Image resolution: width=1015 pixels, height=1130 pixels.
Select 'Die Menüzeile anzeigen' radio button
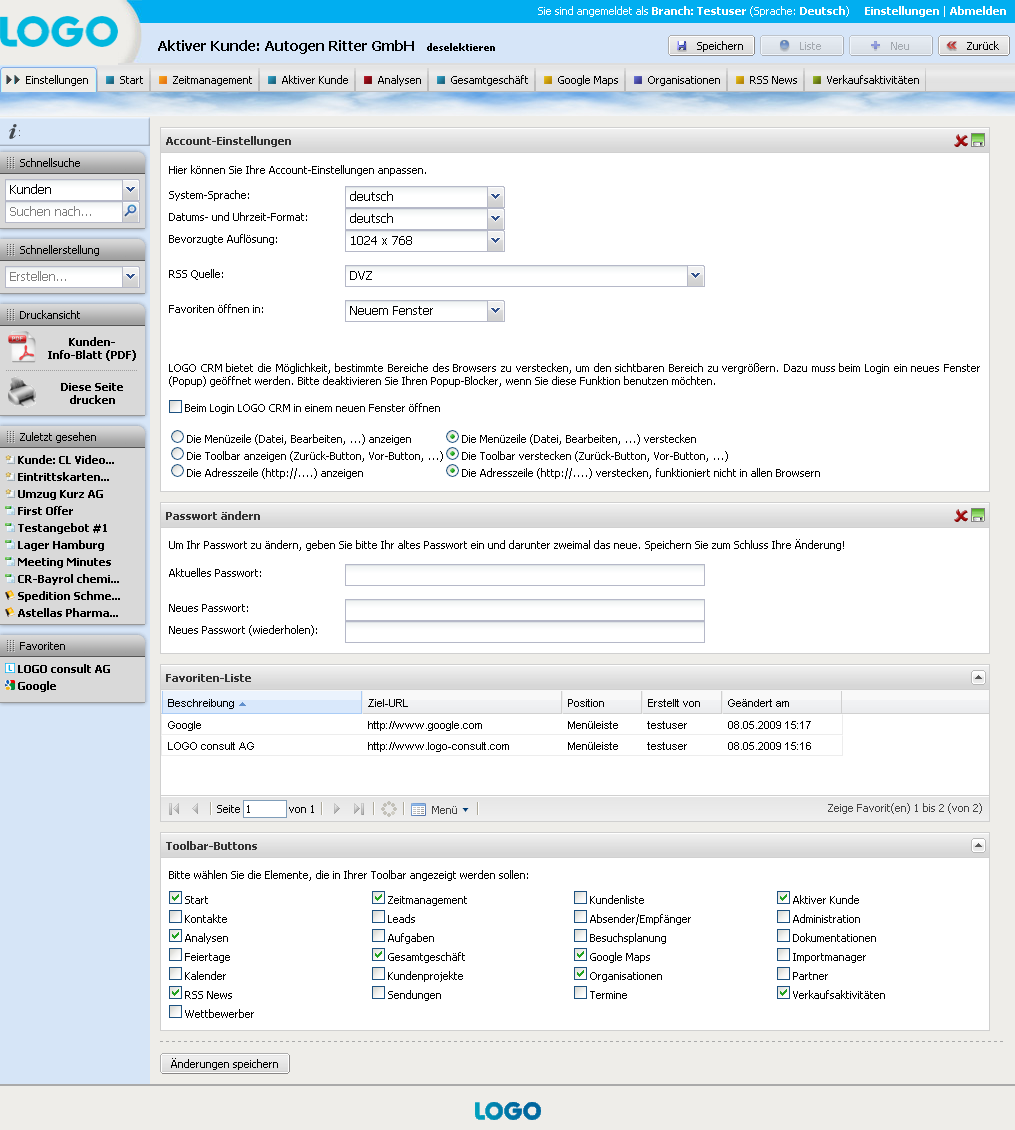point(177,437)
